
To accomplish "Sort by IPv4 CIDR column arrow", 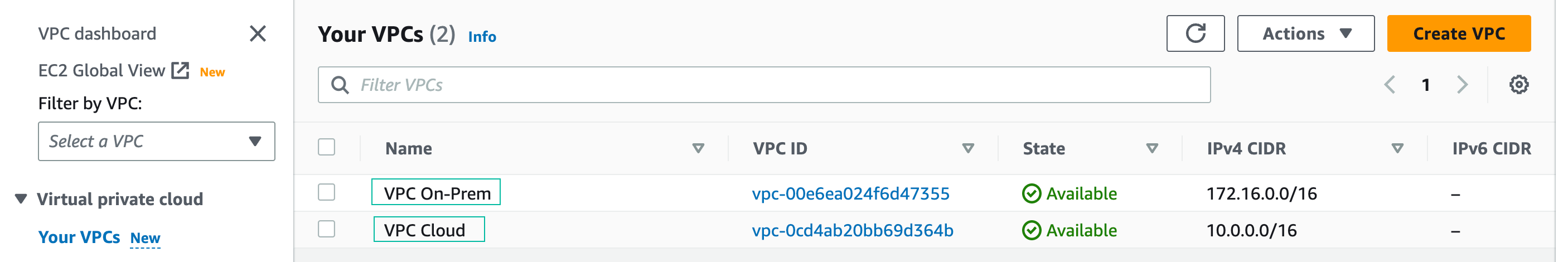I will click(1397, 148).
